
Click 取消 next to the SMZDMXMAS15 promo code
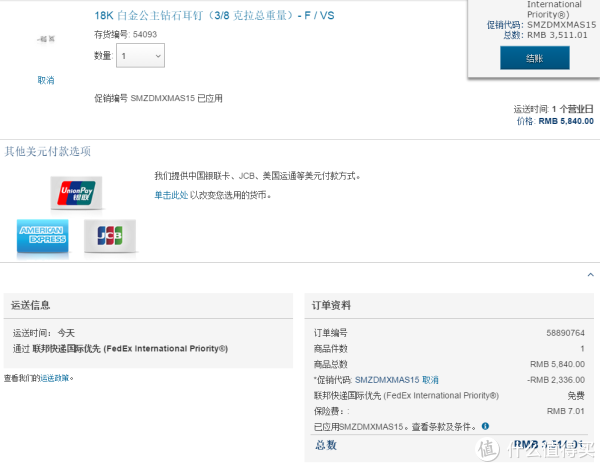430,380
